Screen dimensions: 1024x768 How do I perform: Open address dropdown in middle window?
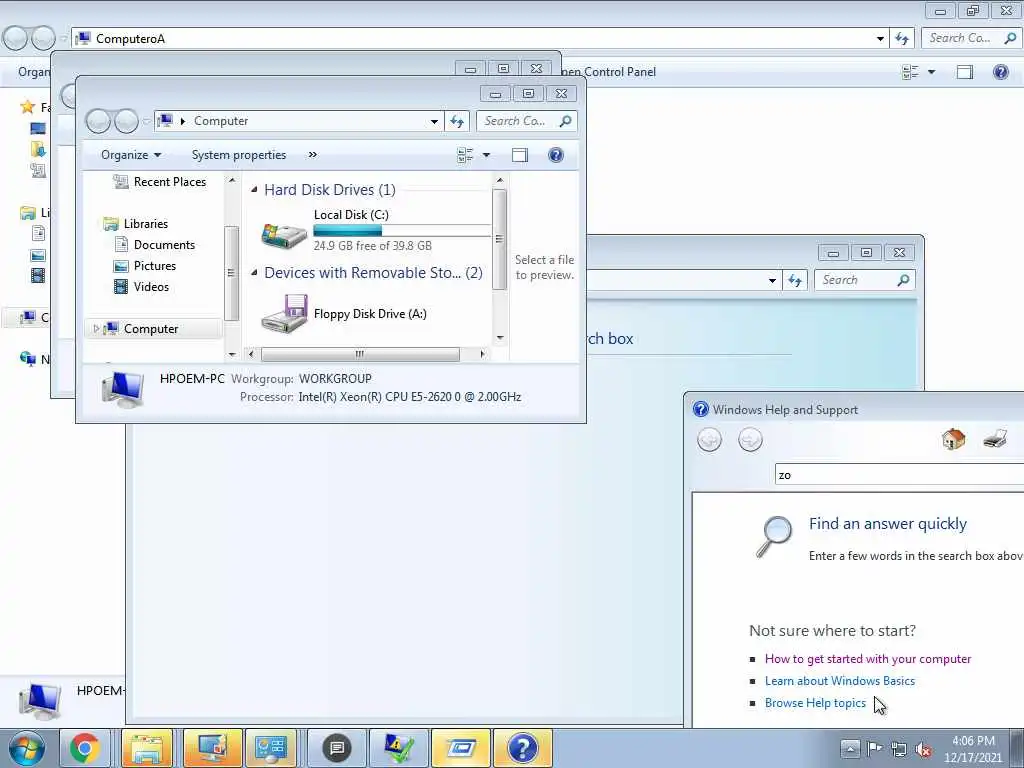[772, 280]
